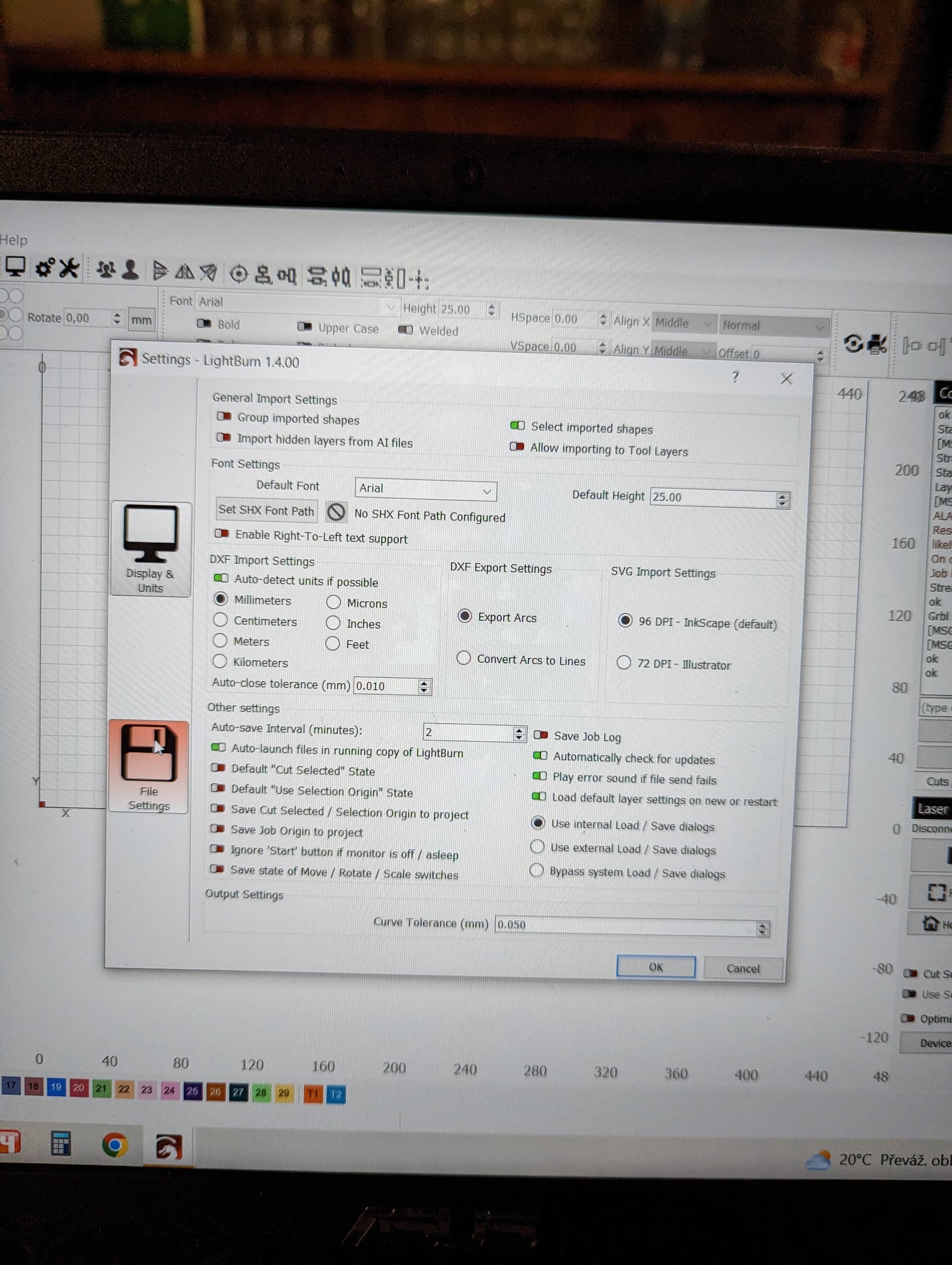Select layer color swatch 19 (blue)

pos(56,1086)
